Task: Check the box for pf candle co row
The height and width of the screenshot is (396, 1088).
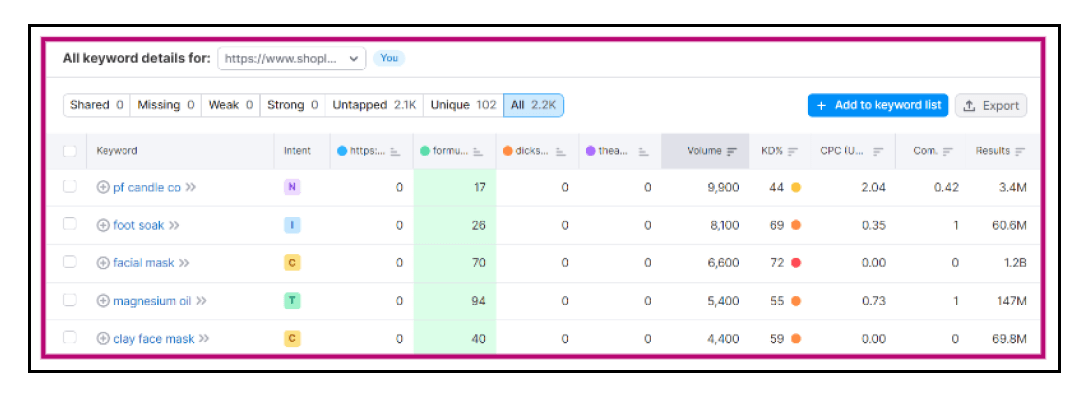Action: (70, 187)
